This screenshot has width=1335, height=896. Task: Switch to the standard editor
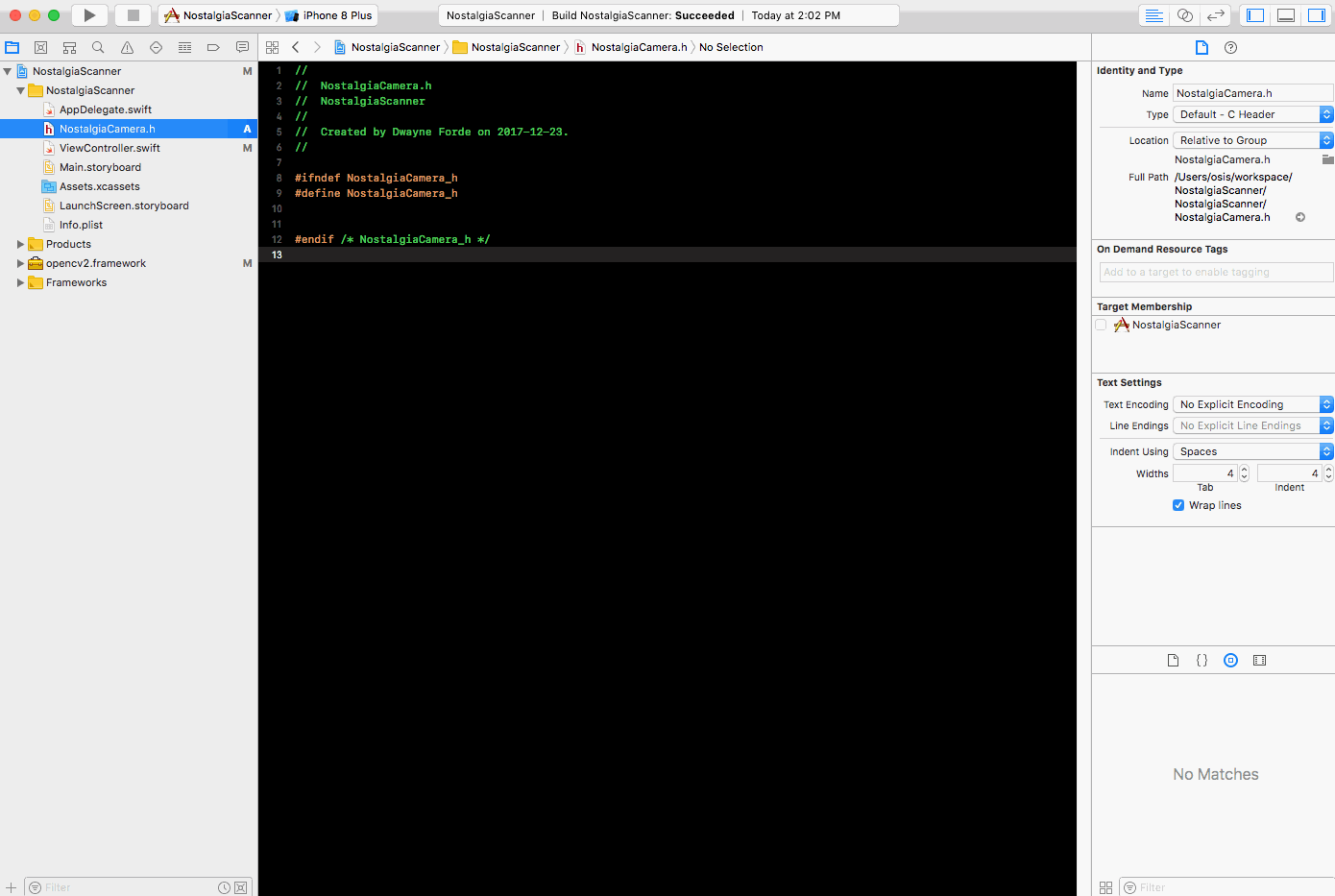click(1154, 15)
